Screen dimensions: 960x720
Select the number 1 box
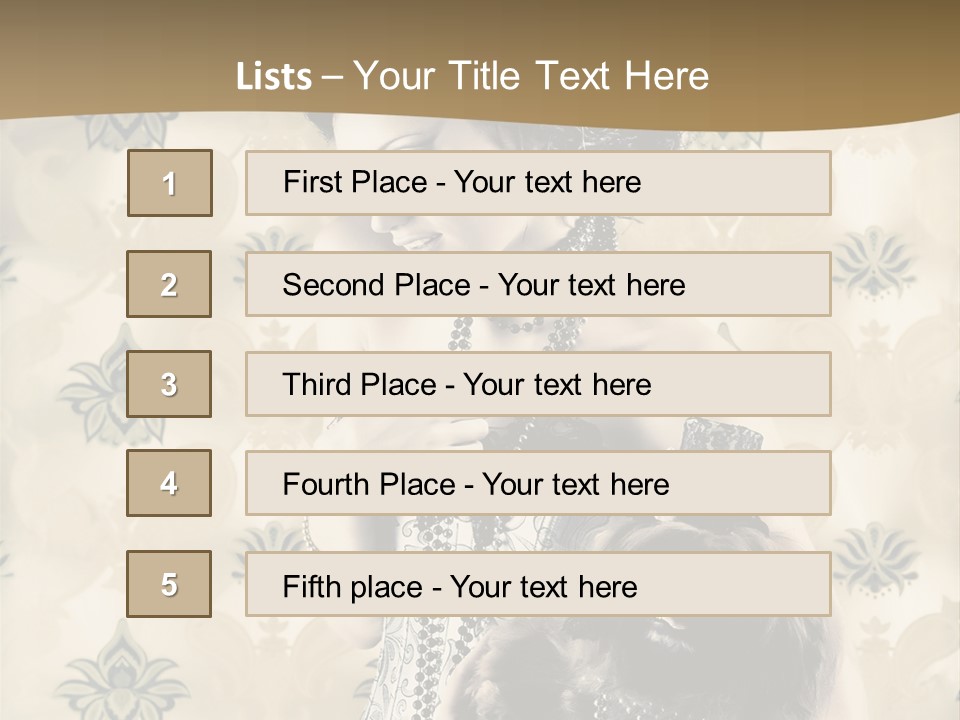click(x=170, y=183)
